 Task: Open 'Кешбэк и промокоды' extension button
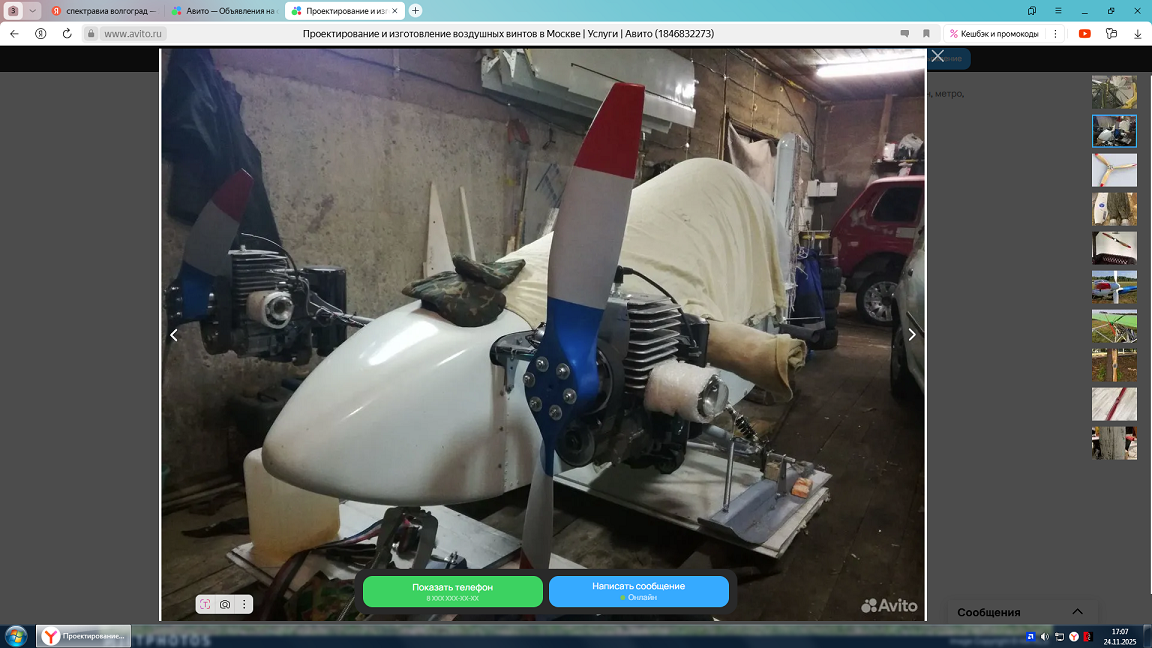pyautogui.click(x=993, y=33)
